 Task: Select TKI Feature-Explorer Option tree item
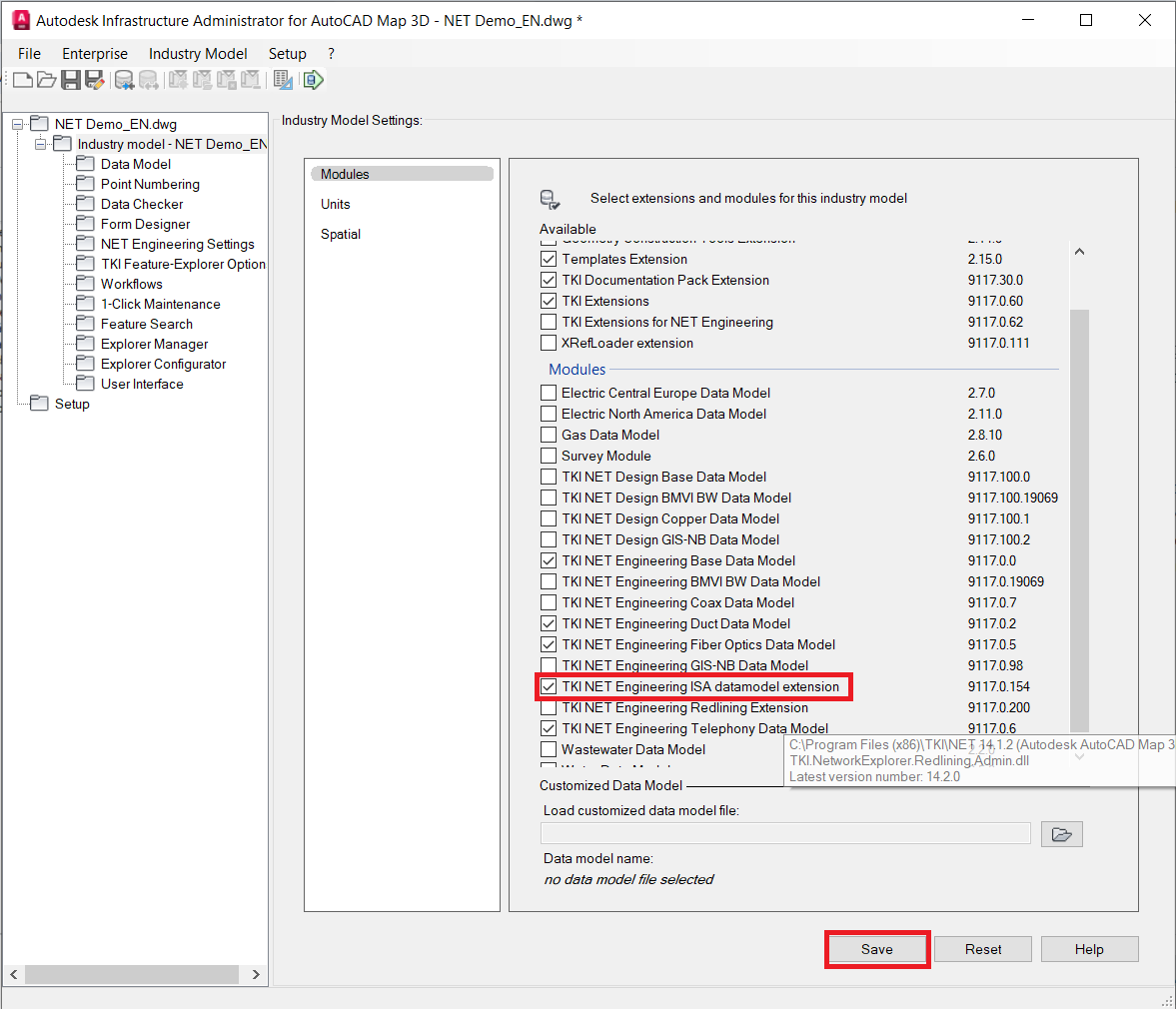point(183,264)
